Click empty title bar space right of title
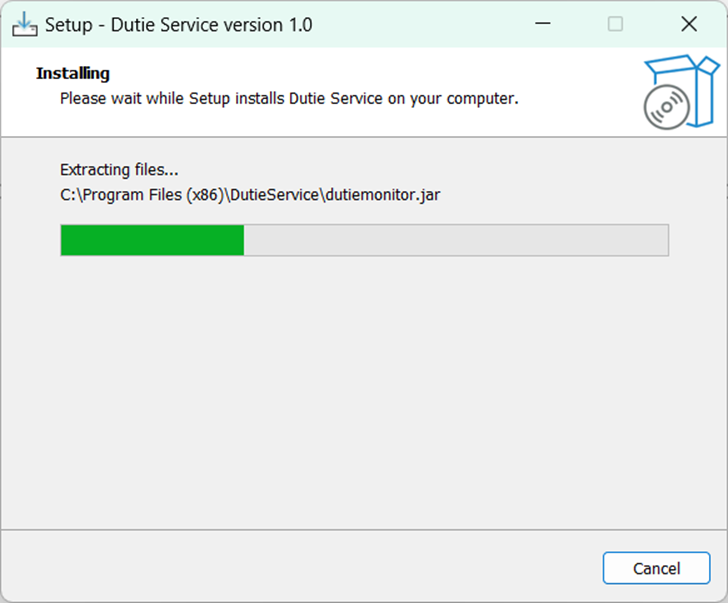Viewport: 728px width, 603px height. pos(420,24)
